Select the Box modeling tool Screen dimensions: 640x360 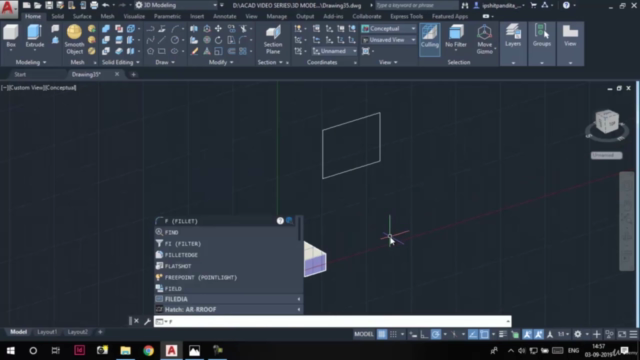pos(11,37)
